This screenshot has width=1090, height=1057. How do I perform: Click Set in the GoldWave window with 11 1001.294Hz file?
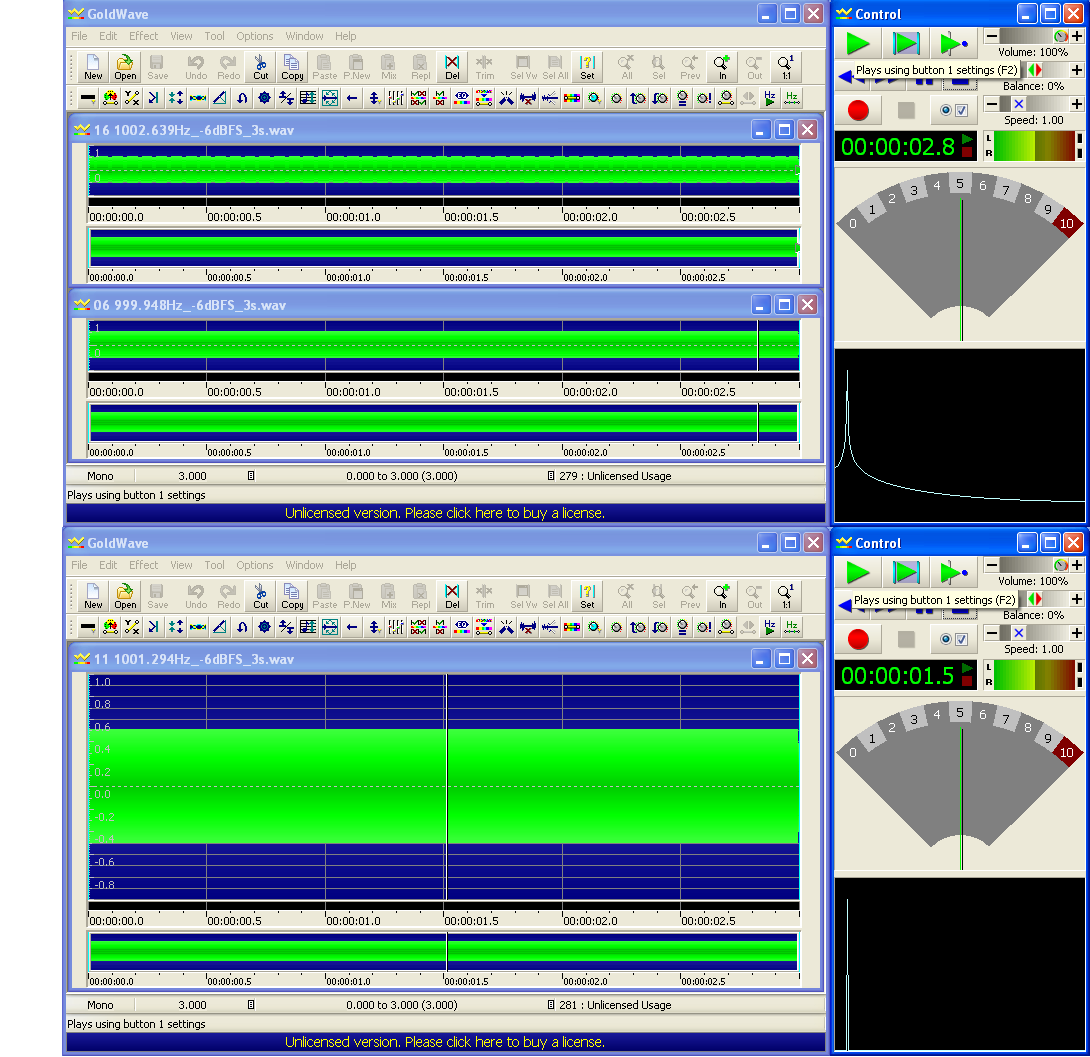click(x=587, y=596)
